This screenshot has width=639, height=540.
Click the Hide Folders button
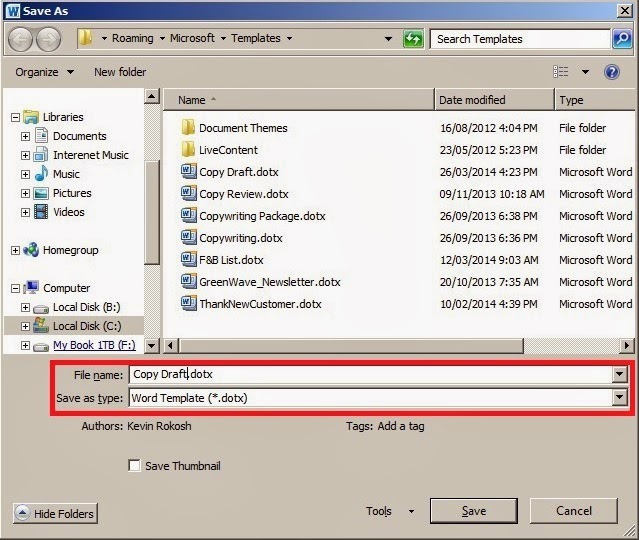point(55,514)
